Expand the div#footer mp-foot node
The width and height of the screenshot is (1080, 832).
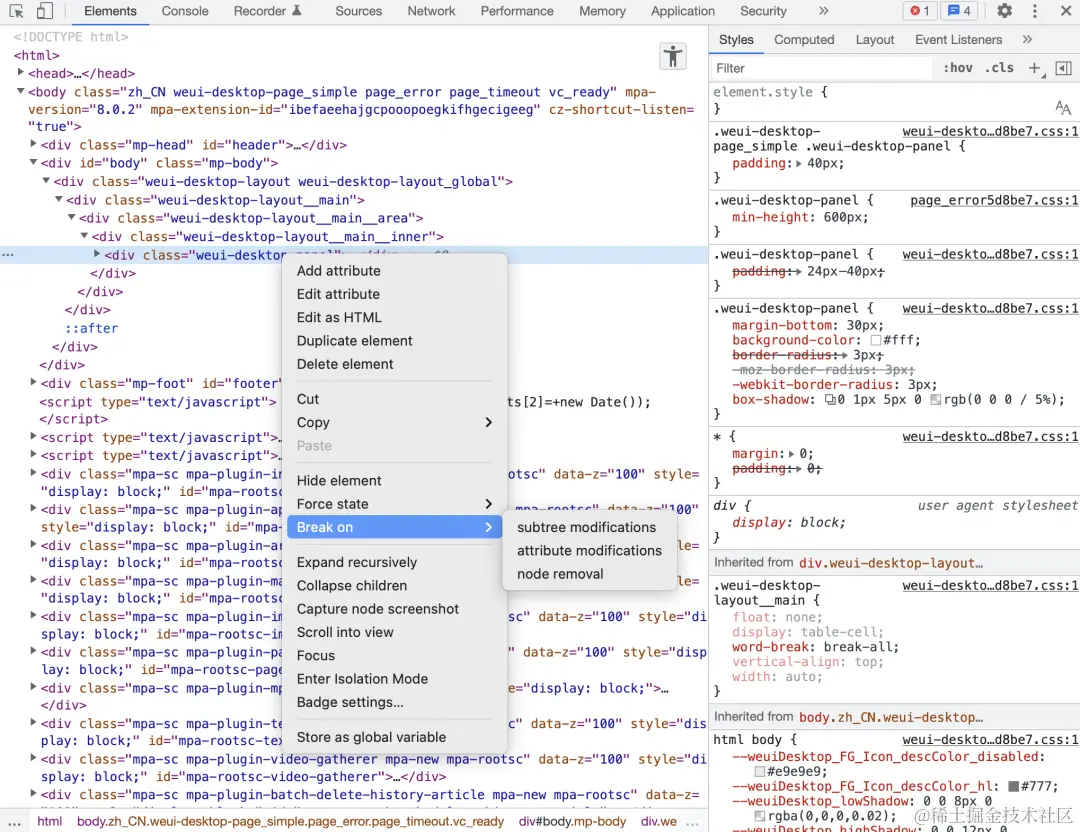(x=33, y=382)
